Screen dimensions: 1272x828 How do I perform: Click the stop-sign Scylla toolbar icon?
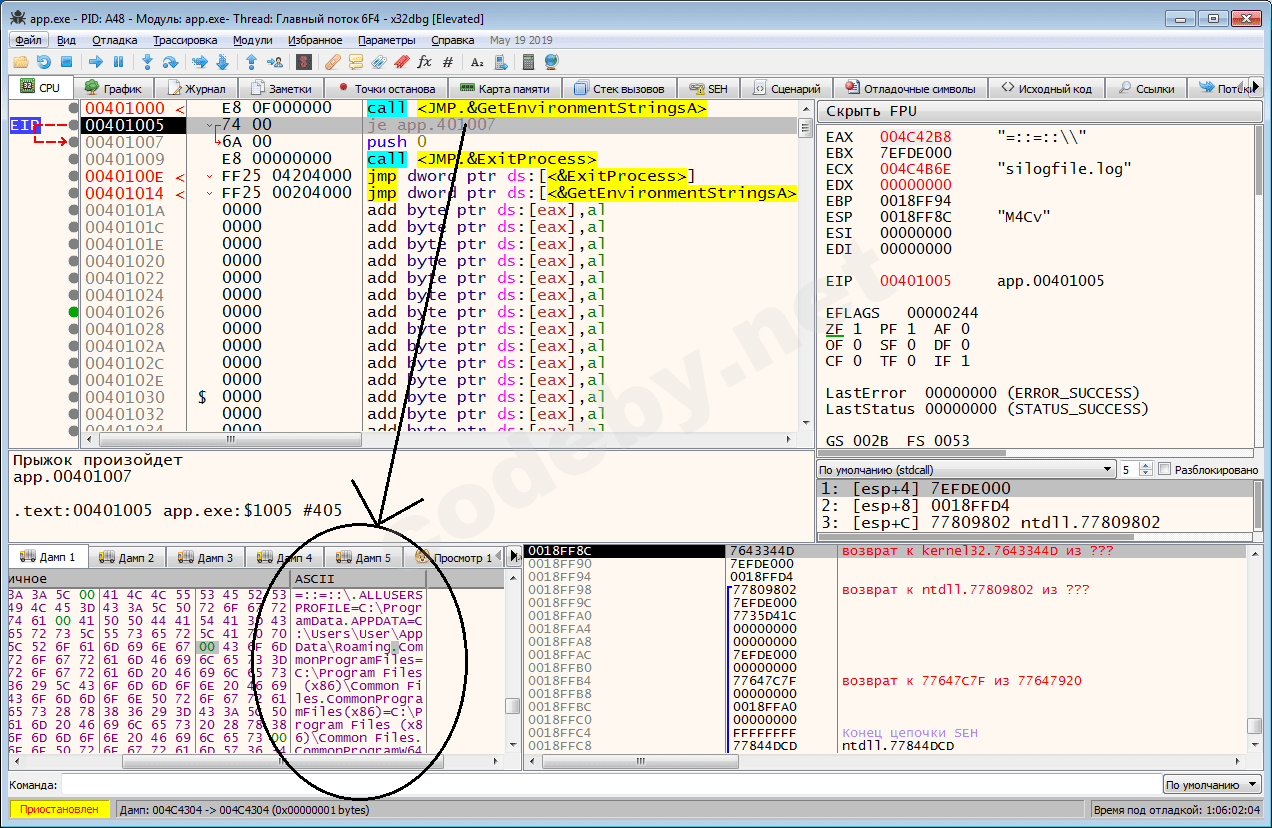303,62
